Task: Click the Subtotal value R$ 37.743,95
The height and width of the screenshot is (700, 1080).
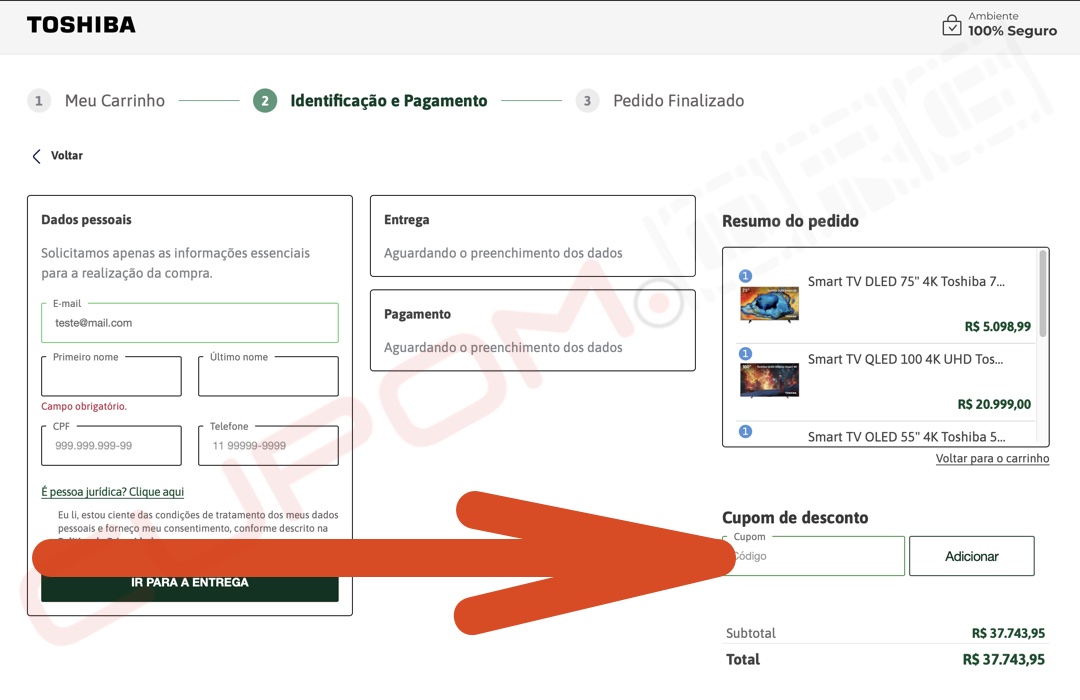Action: pos(1008,633)
